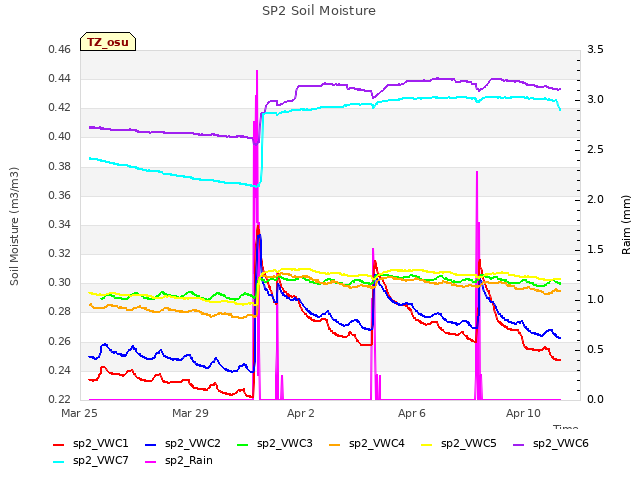This screenshot has width=640, height=480.
Task: Click the Soil Moisture (m3/m3) axis label
Action: click(x=14, y=226)
